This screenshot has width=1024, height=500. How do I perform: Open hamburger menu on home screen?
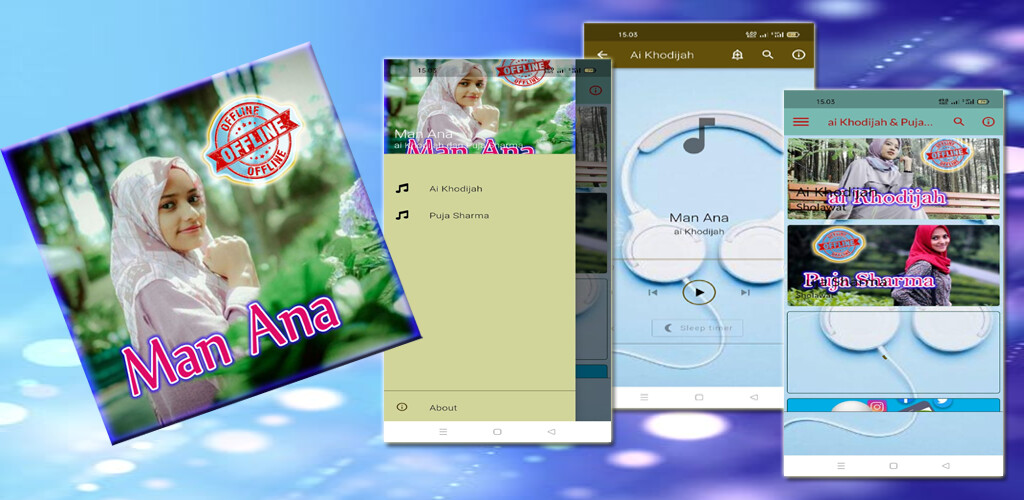(x=801, y=122)
